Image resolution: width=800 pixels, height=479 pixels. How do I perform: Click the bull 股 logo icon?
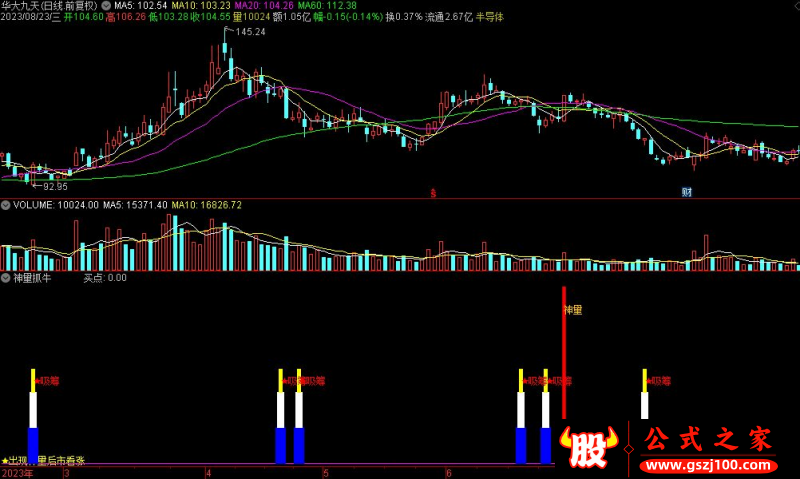(x=589, y=447)
